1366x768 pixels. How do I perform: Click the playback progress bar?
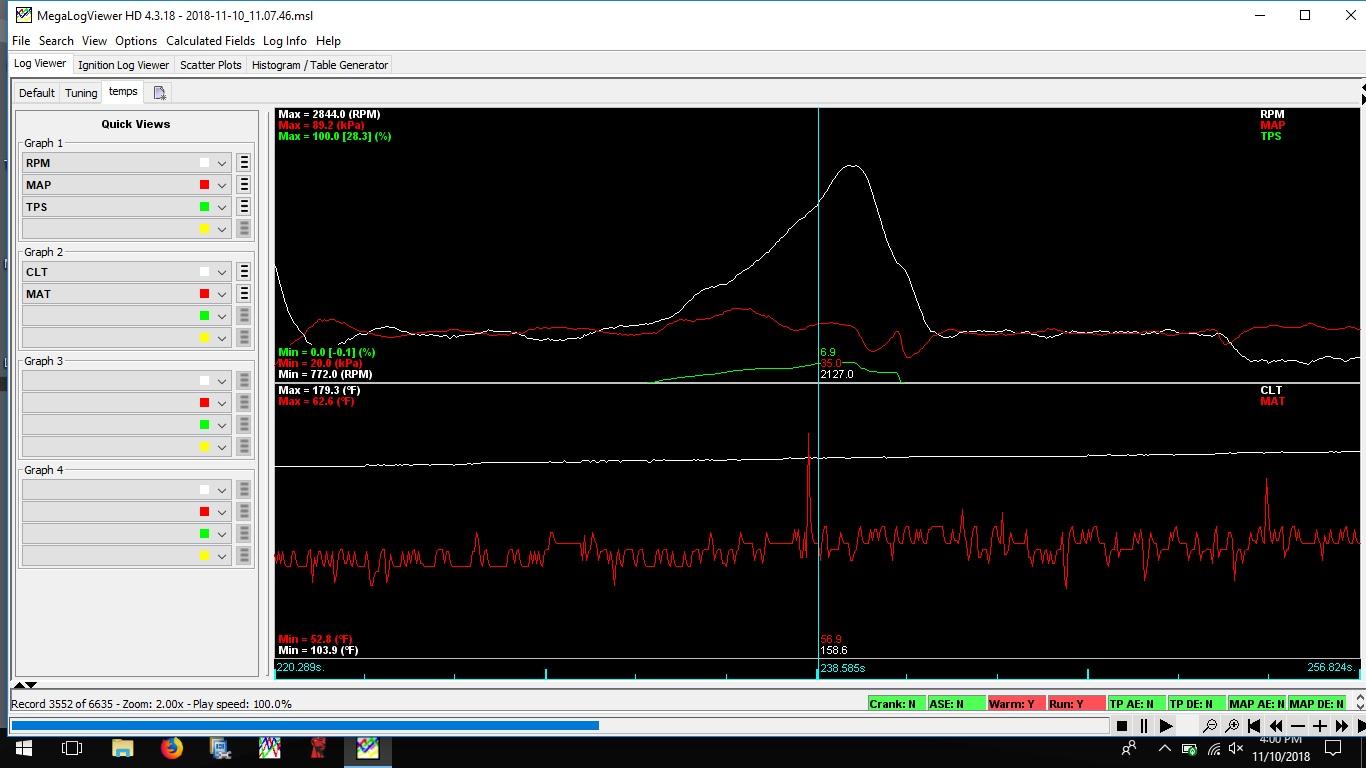tap(558, 726)
